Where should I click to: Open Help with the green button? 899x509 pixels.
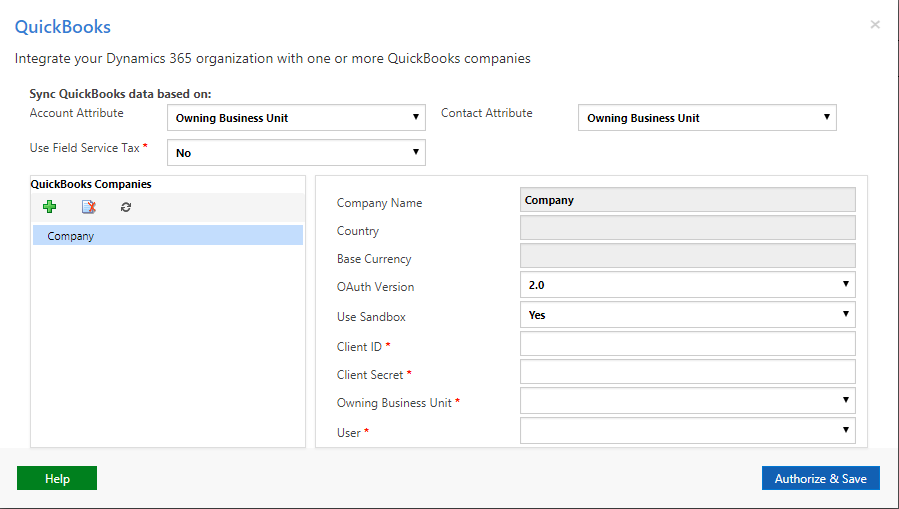point(57,478)
